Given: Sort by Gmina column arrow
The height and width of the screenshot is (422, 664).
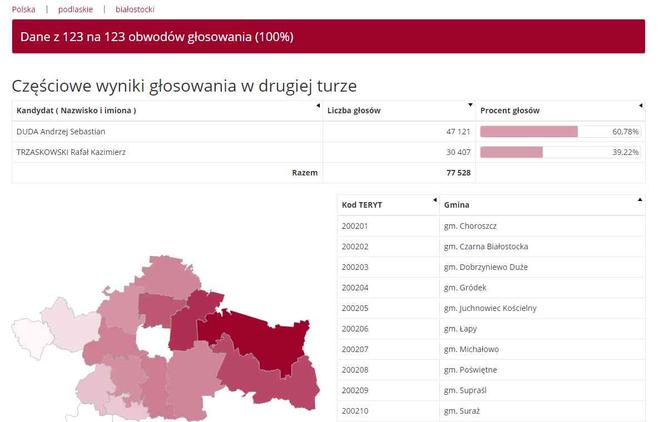Looking at the screenshot, I should coord(640,199).
